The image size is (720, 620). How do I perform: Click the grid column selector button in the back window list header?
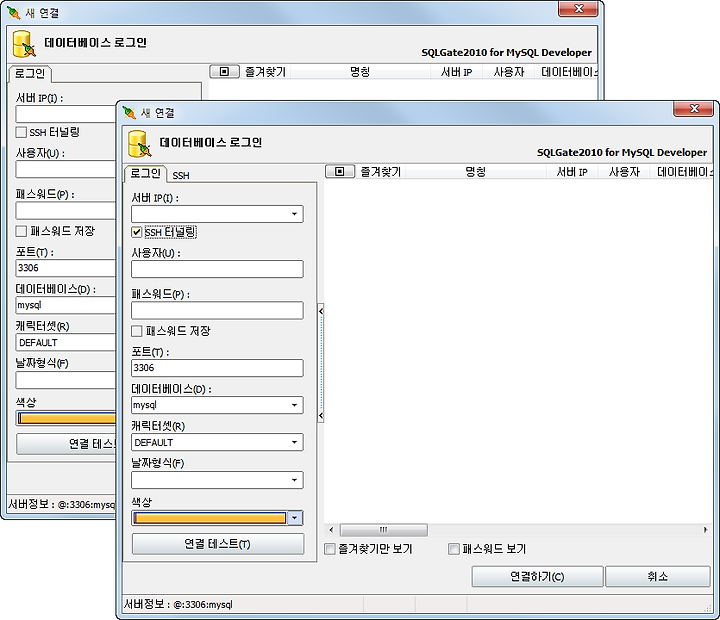224,72
